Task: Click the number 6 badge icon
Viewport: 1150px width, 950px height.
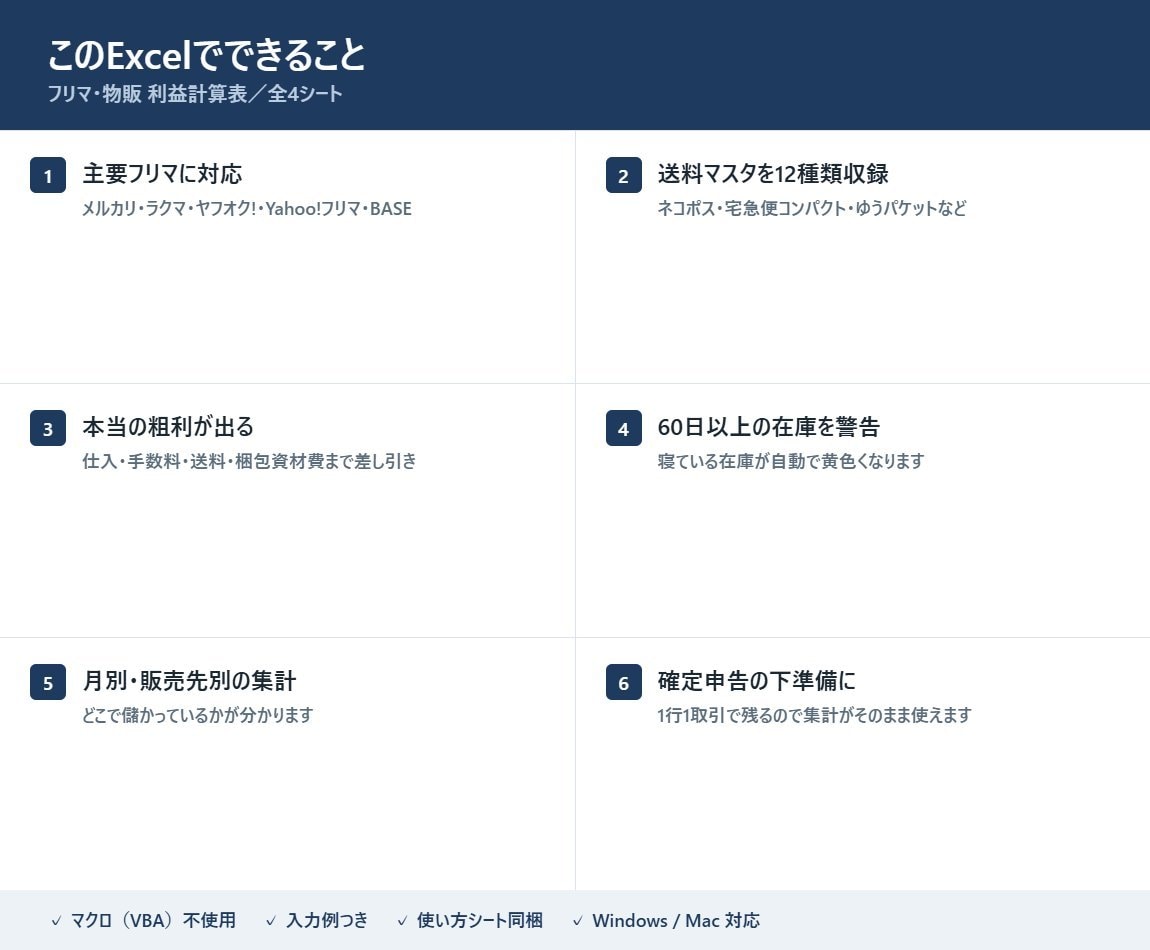Action: (x=623, y=682)
